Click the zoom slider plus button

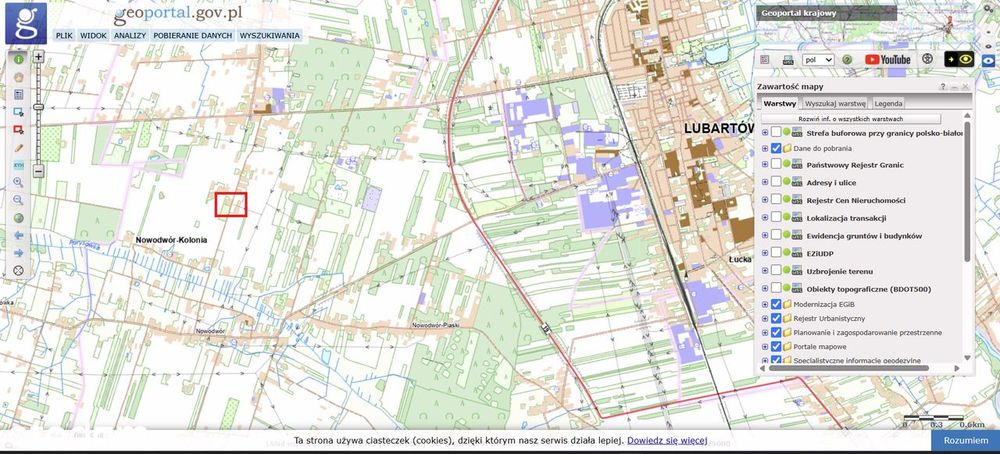38,57
